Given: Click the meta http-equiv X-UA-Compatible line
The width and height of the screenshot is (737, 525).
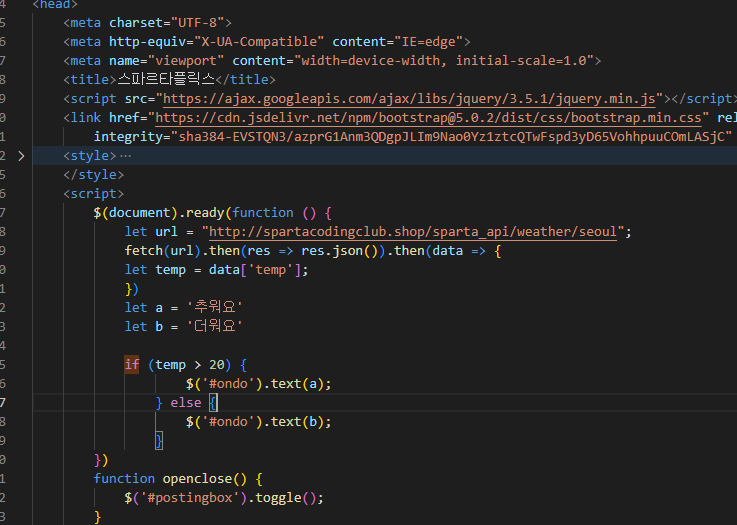Looking at the screenshot, I should click(267, 42).
